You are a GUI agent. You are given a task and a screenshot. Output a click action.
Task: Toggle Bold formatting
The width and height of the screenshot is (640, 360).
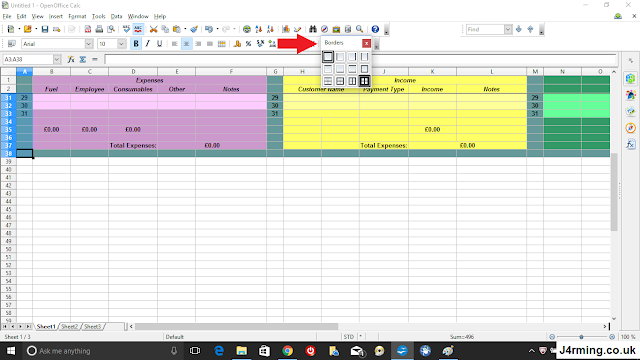click(136, 44)
